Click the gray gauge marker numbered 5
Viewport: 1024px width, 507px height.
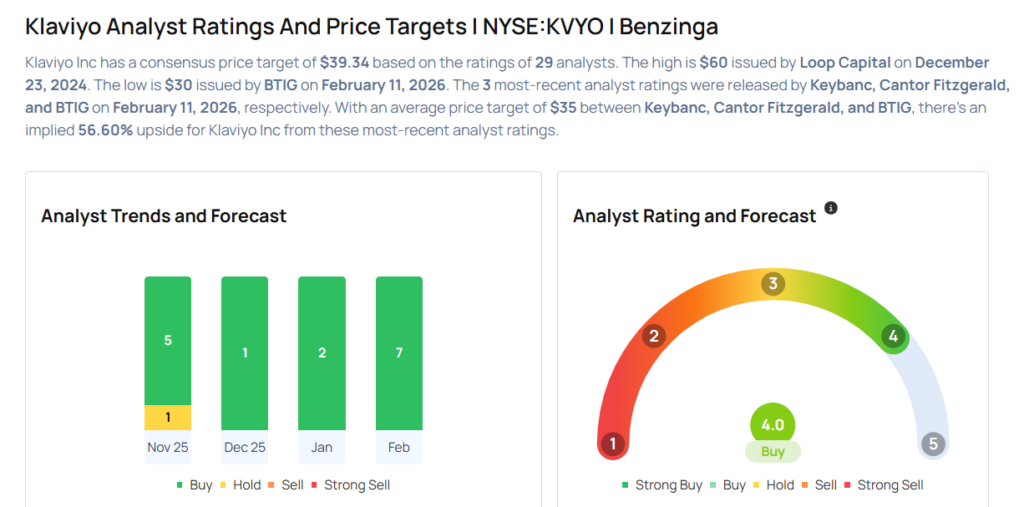tap(933, 443)
